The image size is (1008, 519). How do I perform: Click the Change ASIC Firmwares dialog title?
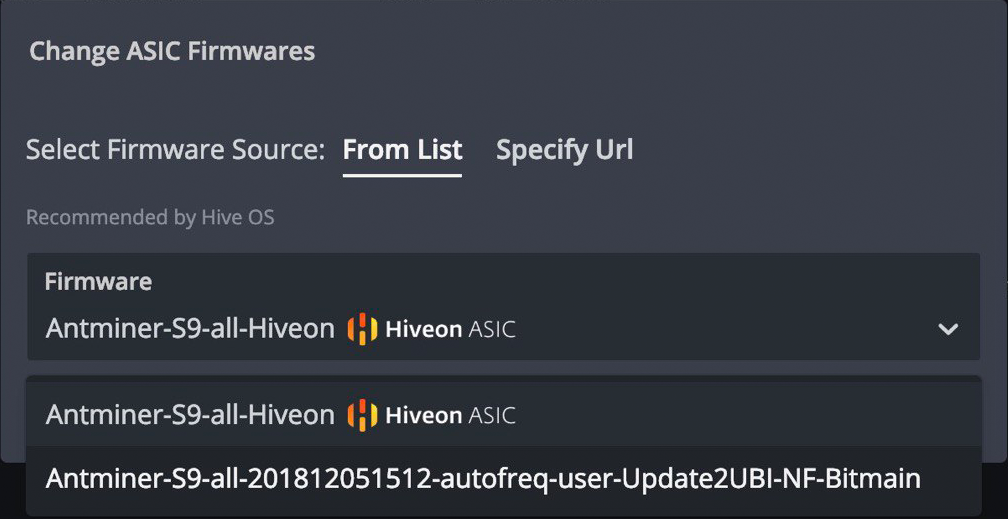coord(172,51)
